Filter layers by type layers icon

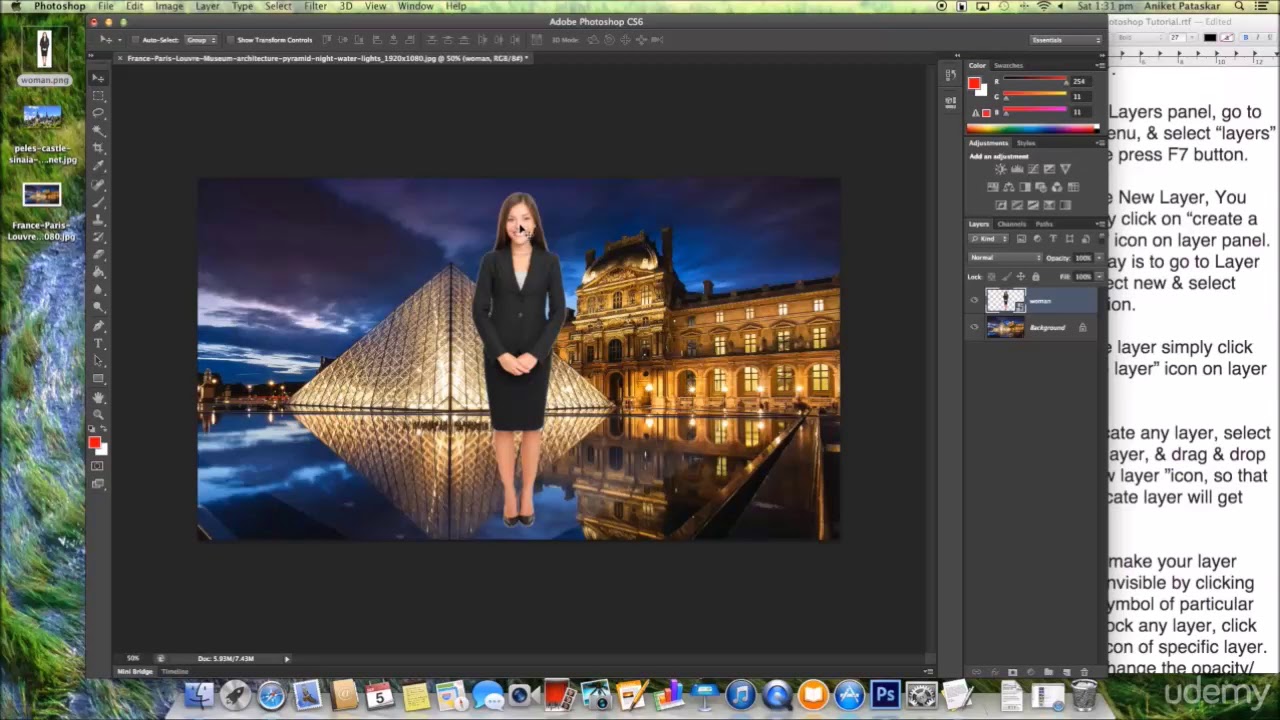pyautogui.click(x=1053, y=239)
